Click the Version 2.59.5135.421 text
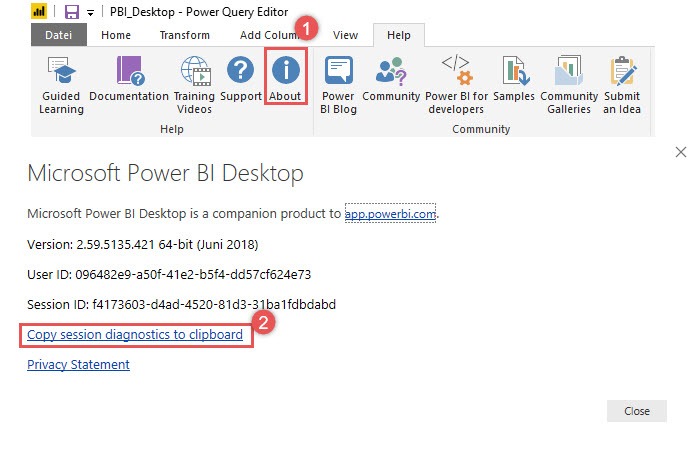 tap(143, 244)
